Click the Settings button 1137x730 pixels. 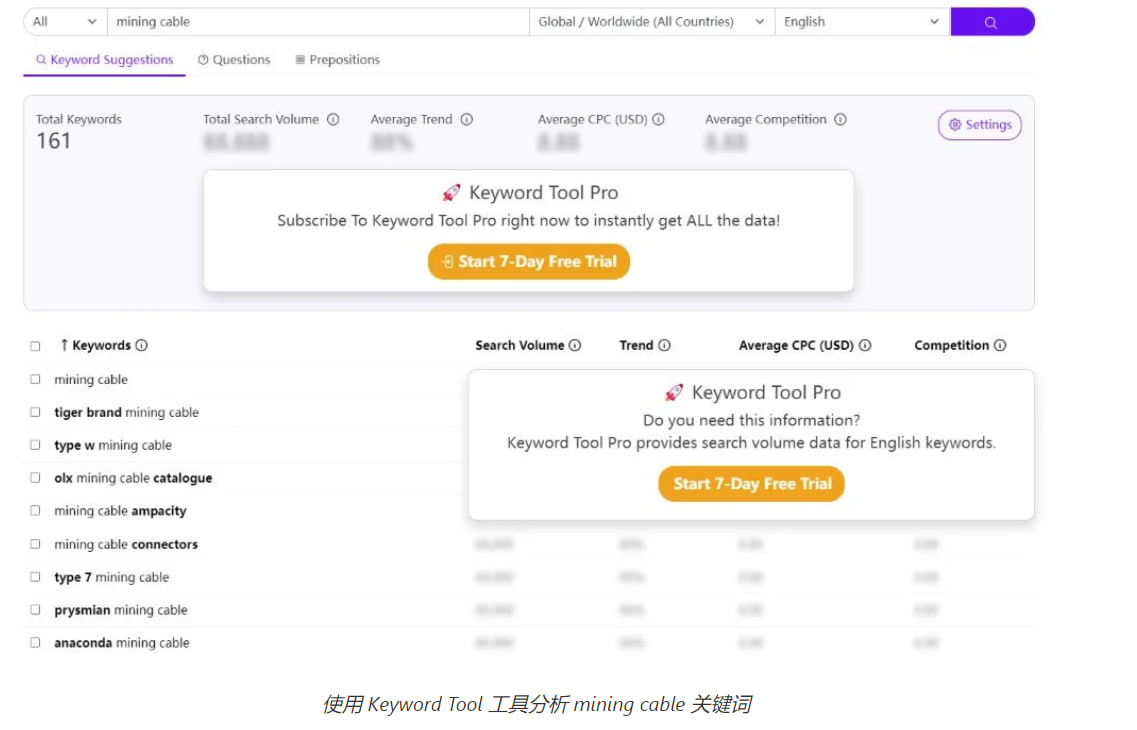pos(980,125)
